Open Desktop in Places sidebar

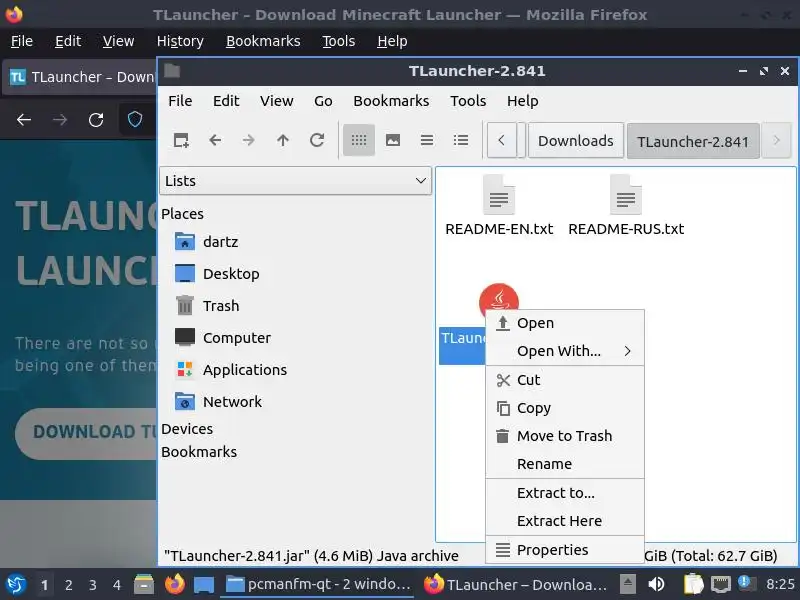[217, 273]
